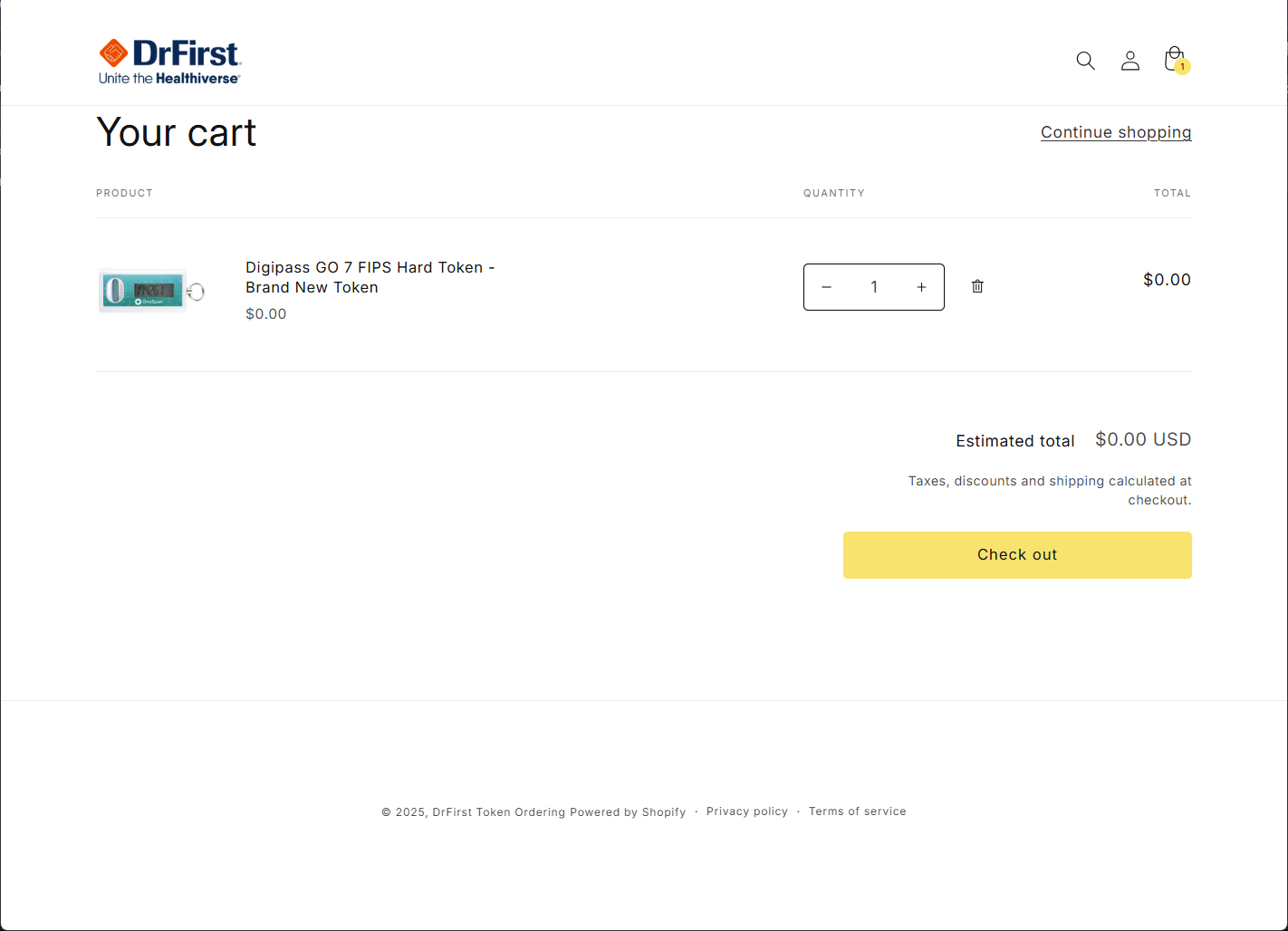Decrease quantity with the minus button
The width and height of the screenshot is (1288, 931).
[x=826, y=287]
